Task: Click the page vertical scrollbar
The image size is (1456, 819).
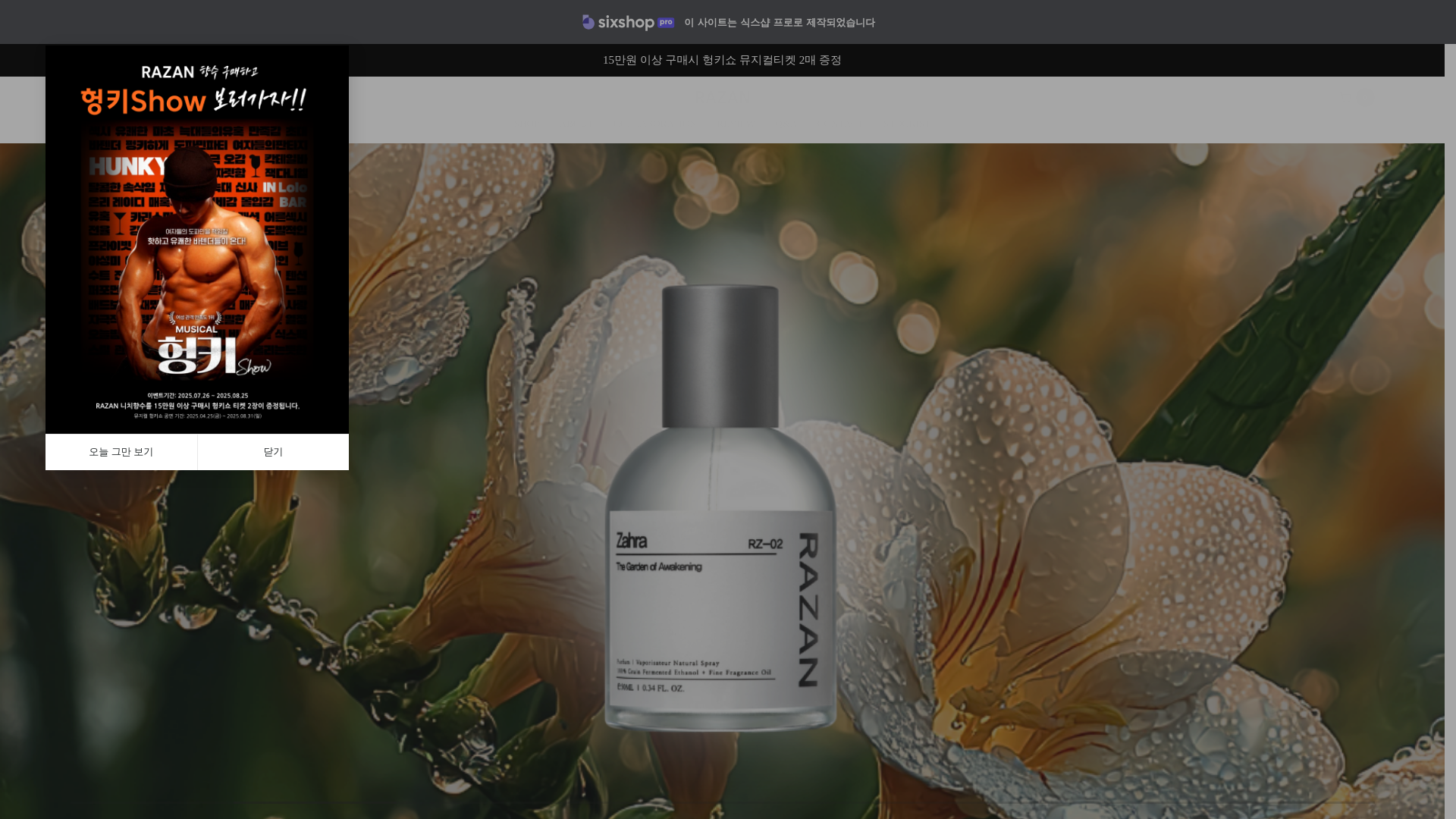Action: click(1450, 431)
